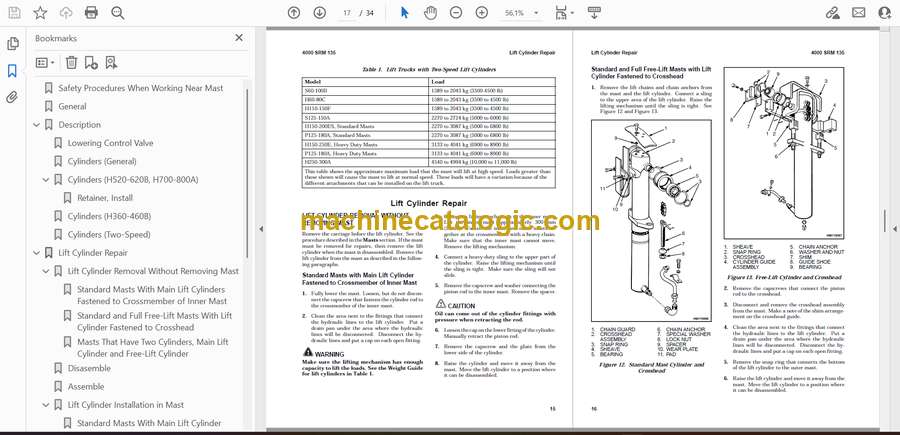
Task: Click the document vertical scrollbar
Action: tap(884, 222)
